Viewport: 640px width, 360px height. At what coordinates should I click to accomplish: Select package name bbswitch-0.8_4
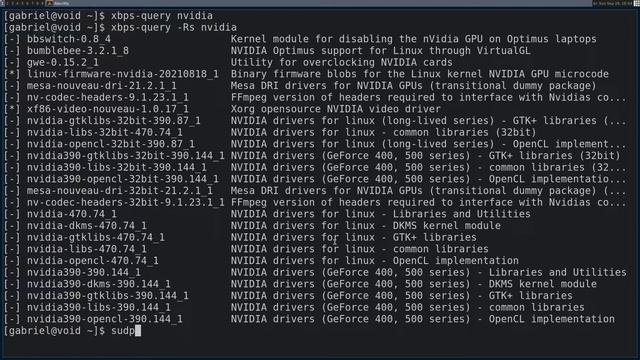(x=69, y=39)
